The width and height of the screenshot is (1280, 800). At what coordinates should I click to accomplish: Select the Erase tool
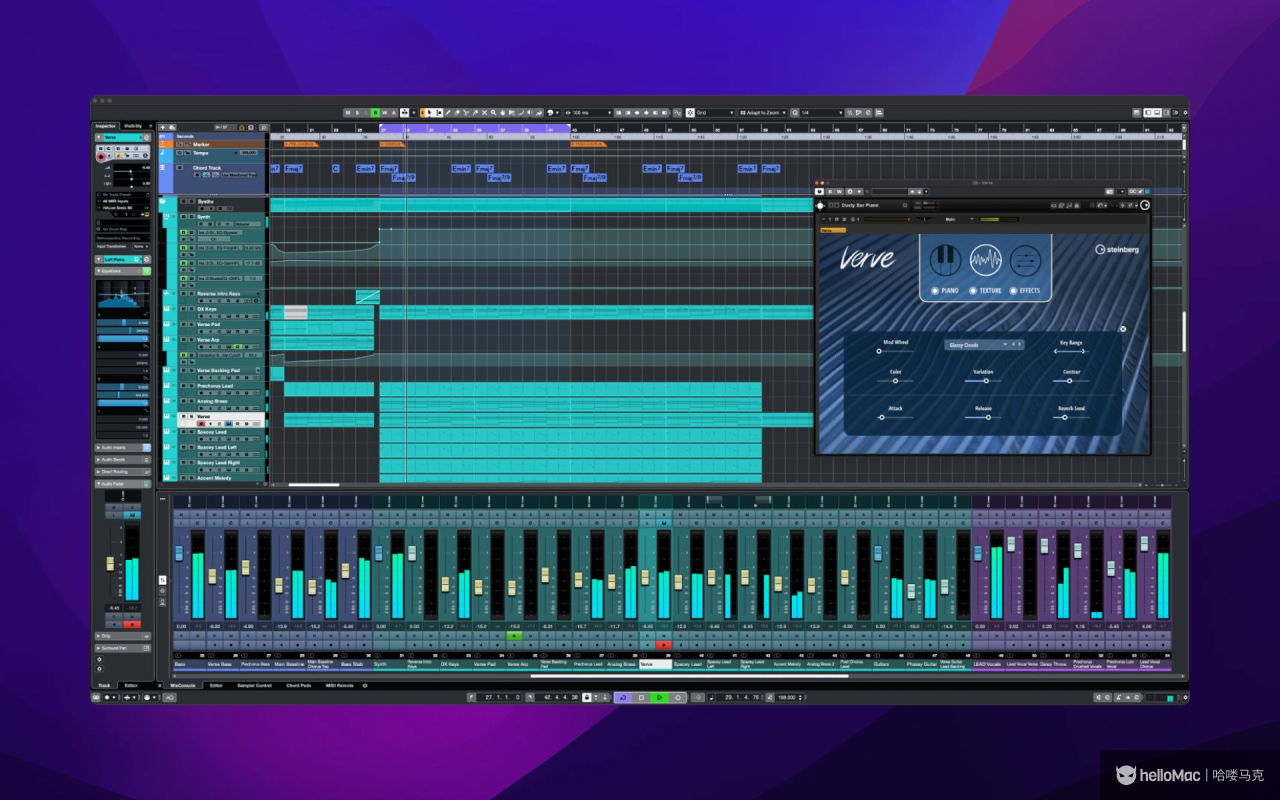point(457,112)
